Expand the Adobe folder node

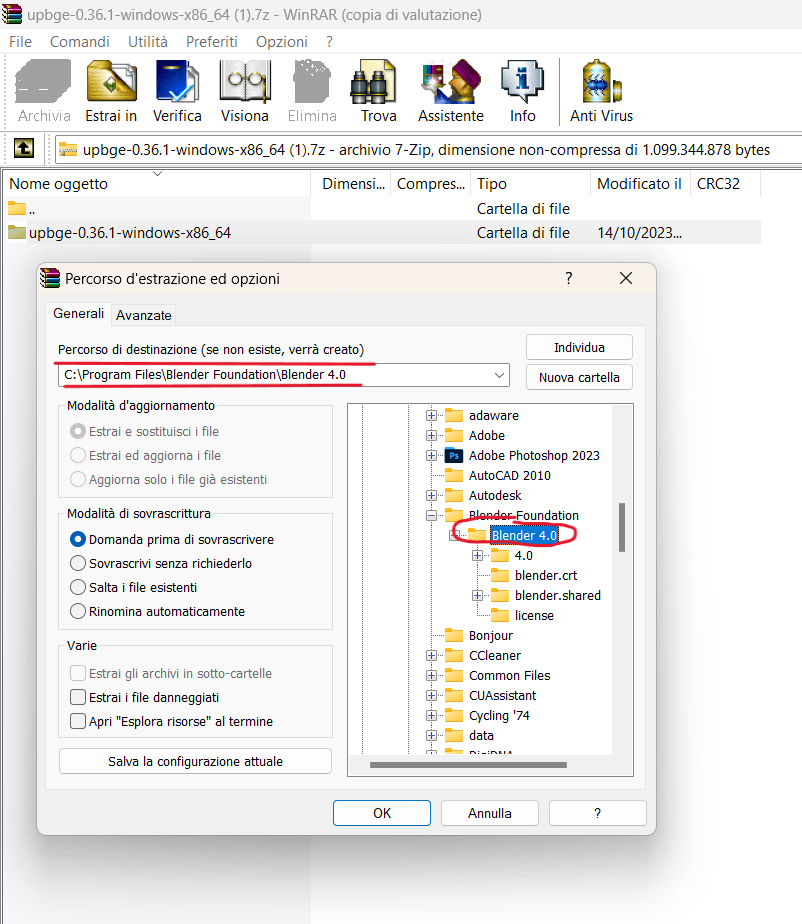tap(431, 435)
